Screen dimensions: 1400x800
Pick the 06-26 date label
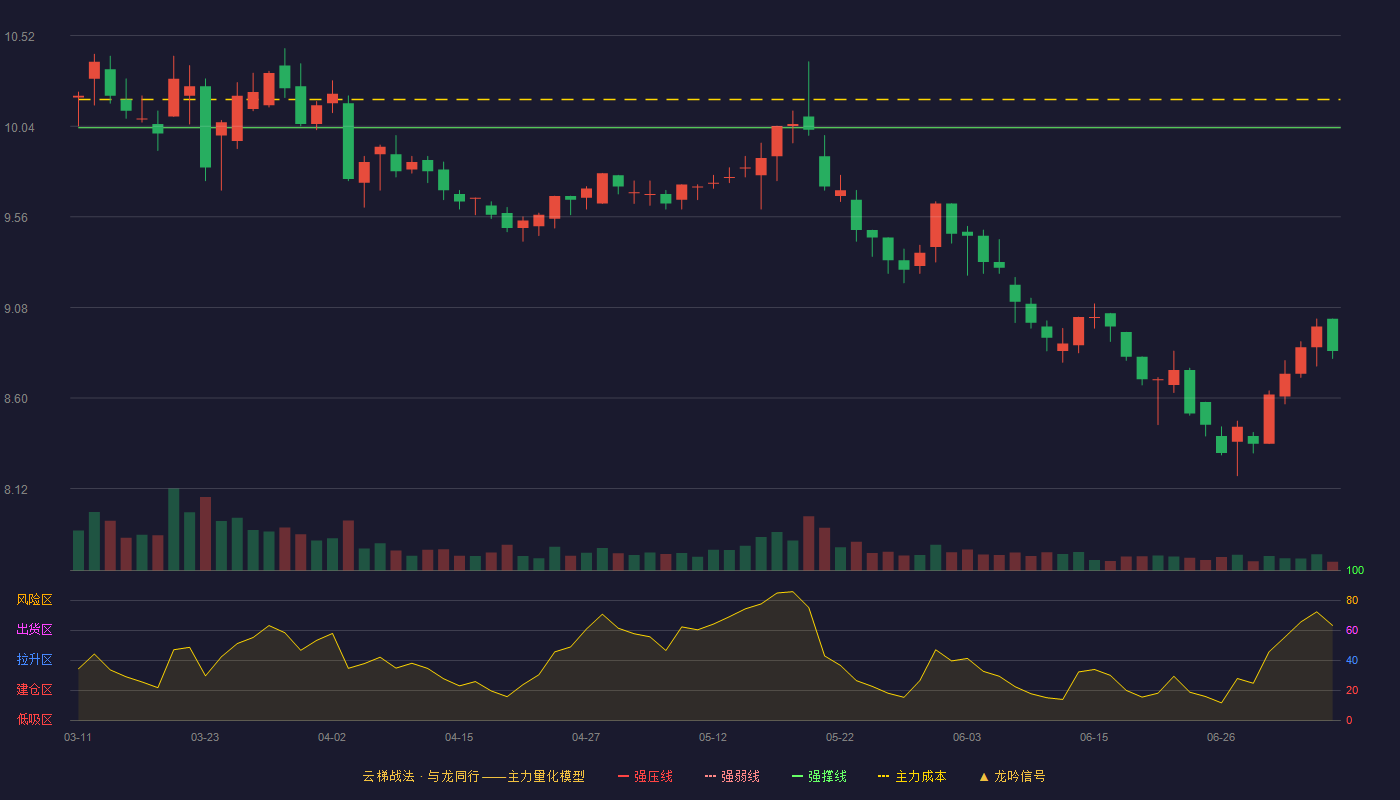1221,737
